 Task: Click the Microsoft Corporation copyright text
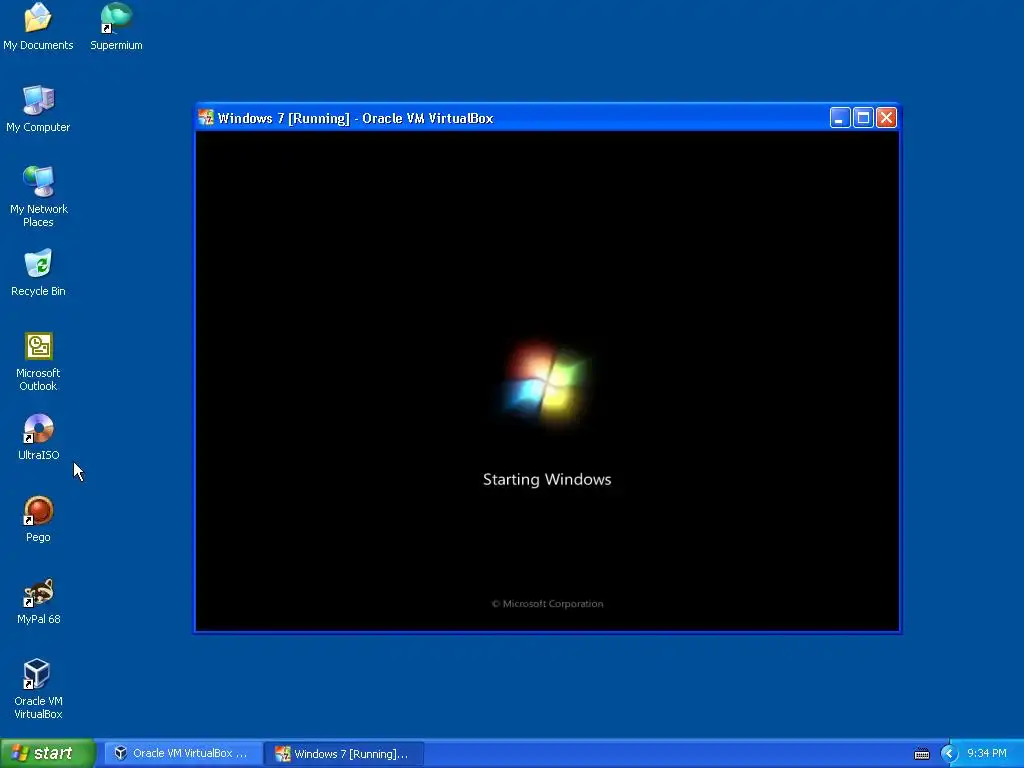(x=547, y=603)
